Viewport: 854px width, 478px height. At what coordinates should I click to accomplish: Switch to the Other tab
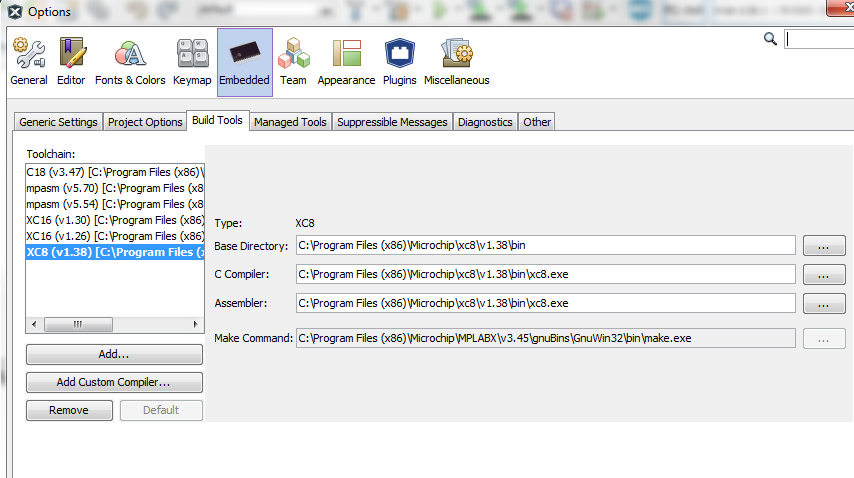tap(537, 122)
